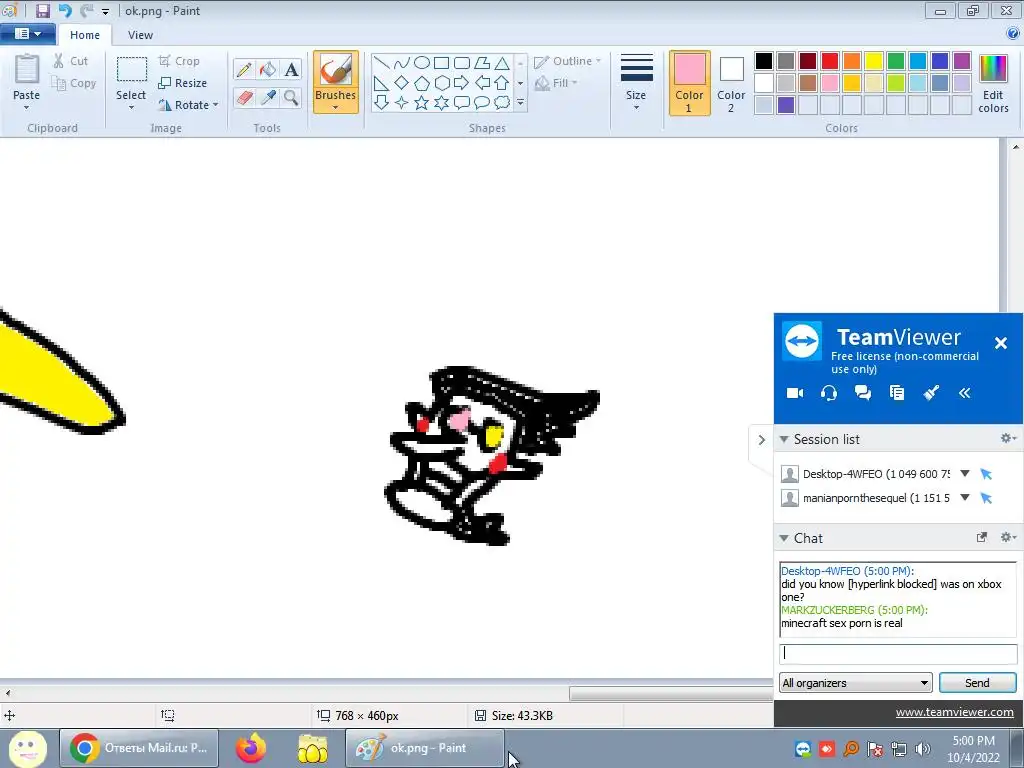1024x768 pixels.
Task: Choose the right arrow shape
Action: [462, 83]
